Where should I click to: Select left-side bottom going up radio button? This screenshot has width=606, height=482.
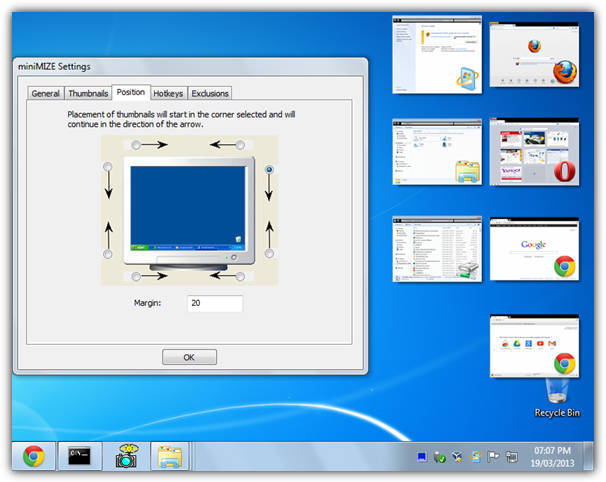coord(108,254)
